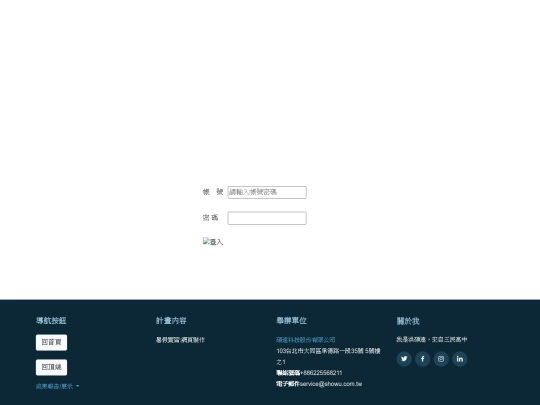Click the 回頂端 button in the footer

pyautogui.click(x=51, y=367)
